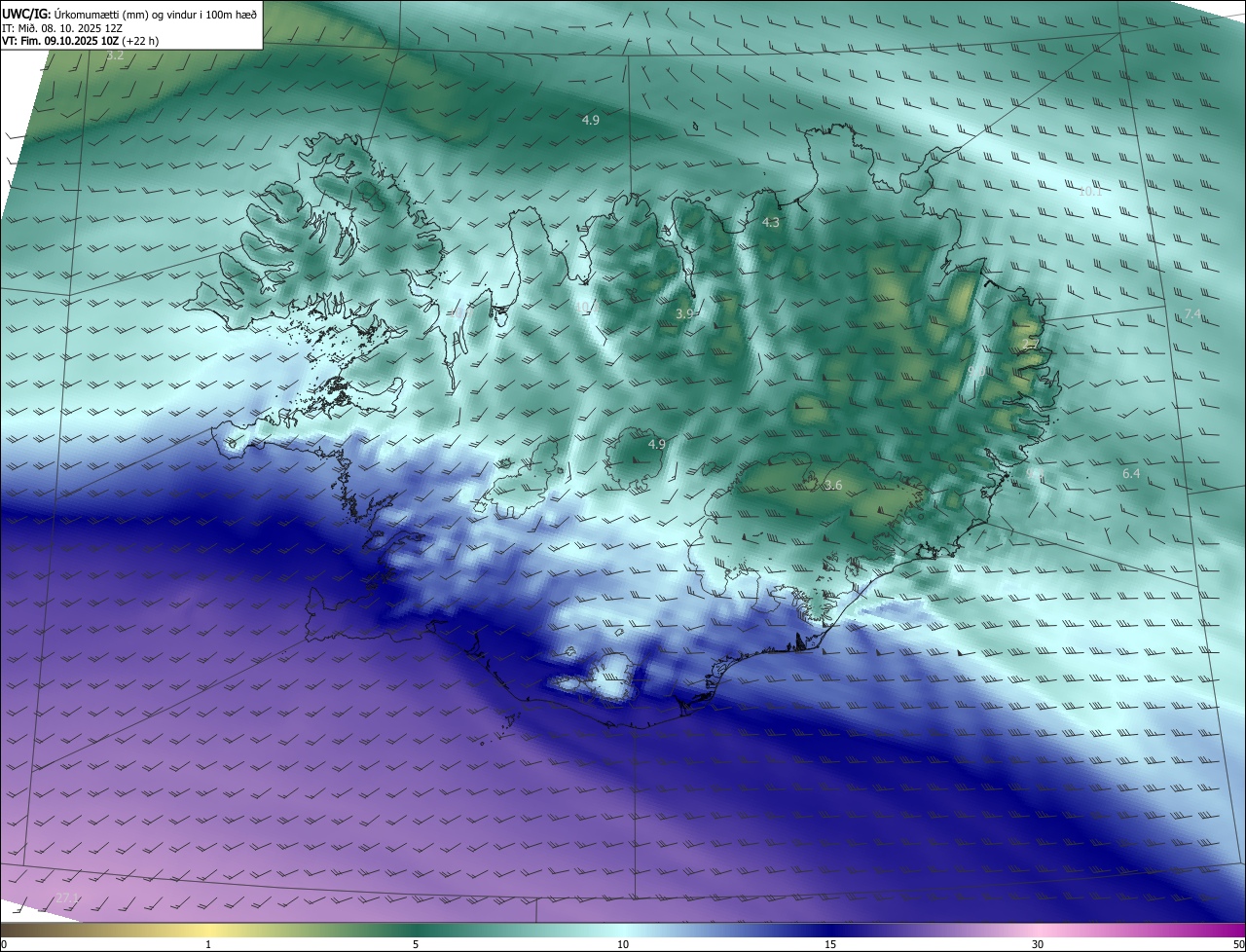This screenshot has height=952, width=1246.
Task: Click the 3.2 value below the title box
Action: 115,55
